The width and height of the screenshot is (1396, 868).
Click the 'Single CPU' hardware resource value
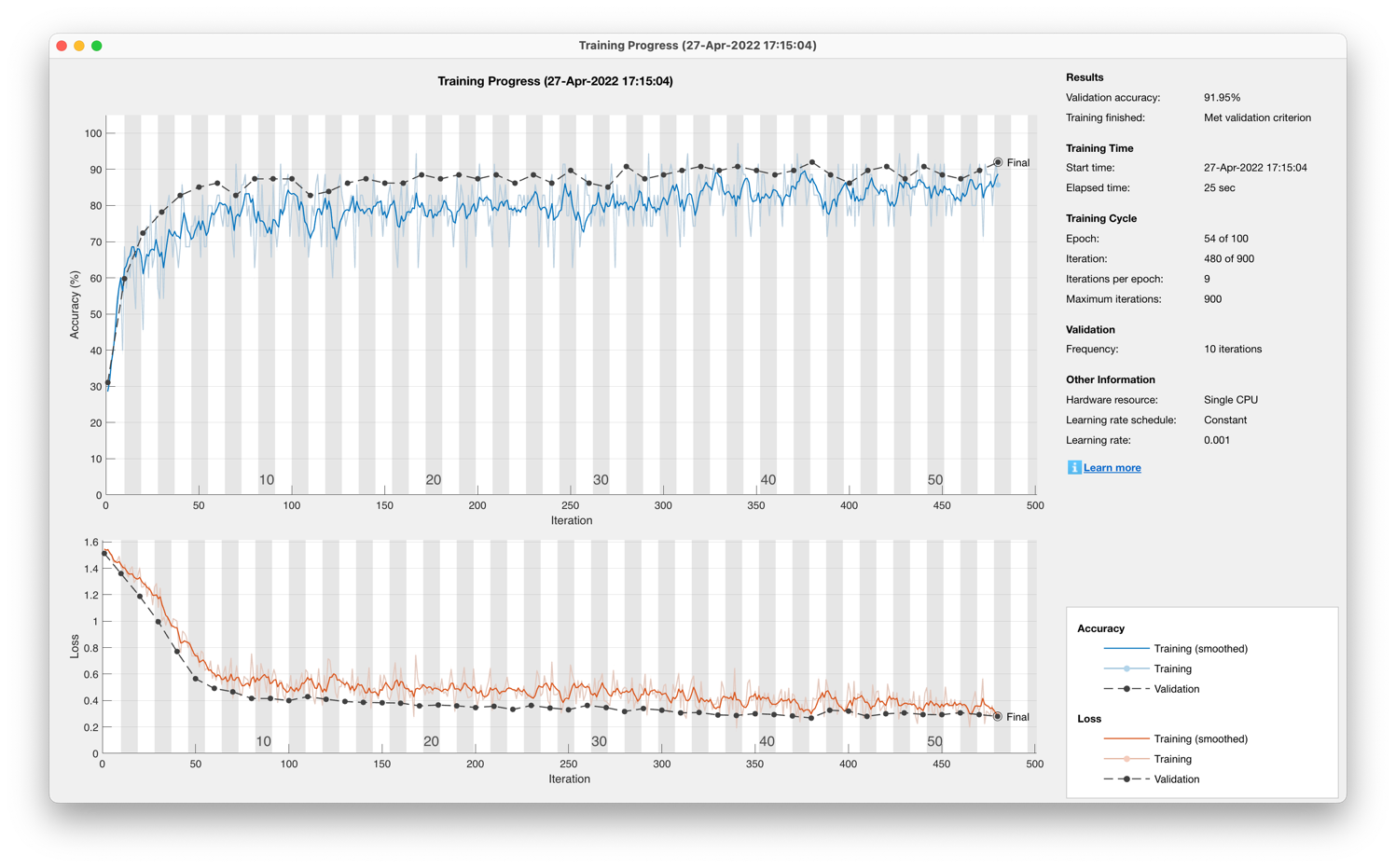1231,400
